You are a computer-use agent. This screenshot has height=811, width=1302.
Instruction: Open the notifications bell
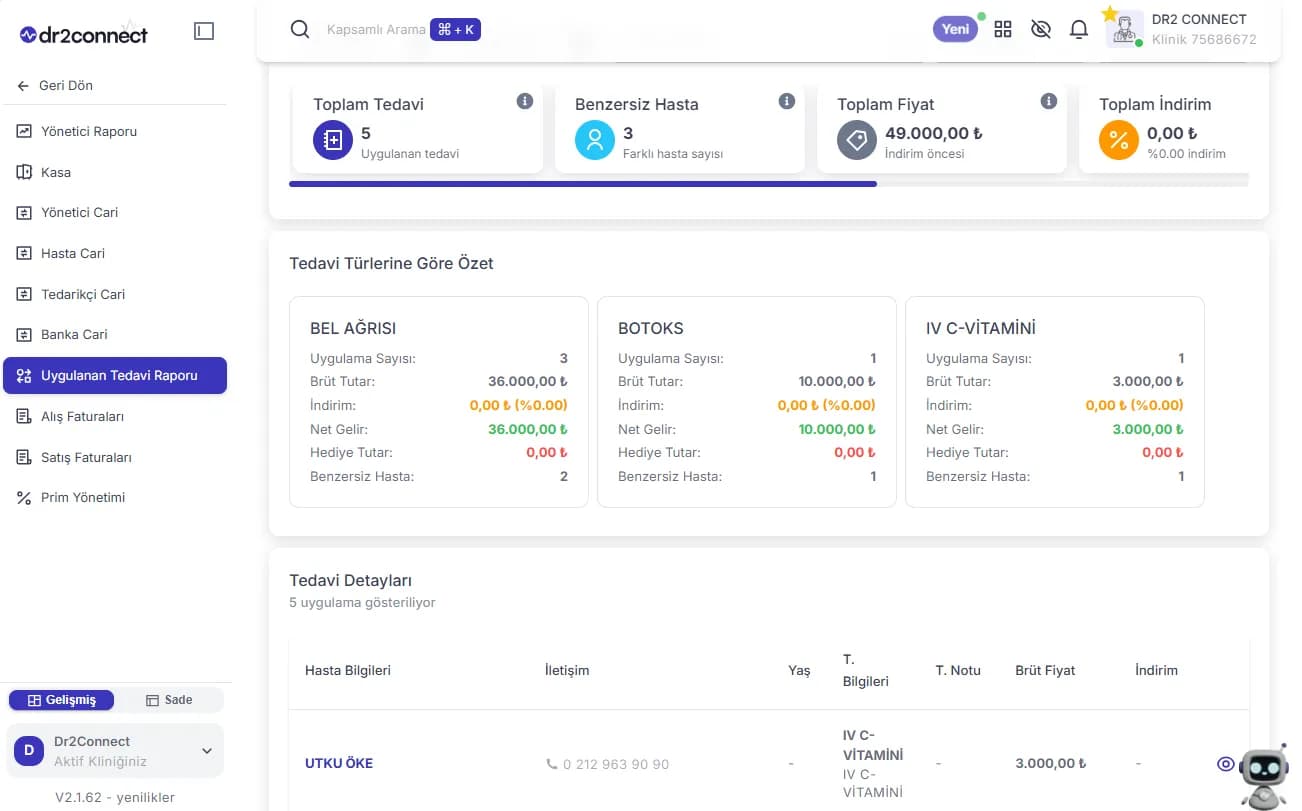[x=1079, y=29]
